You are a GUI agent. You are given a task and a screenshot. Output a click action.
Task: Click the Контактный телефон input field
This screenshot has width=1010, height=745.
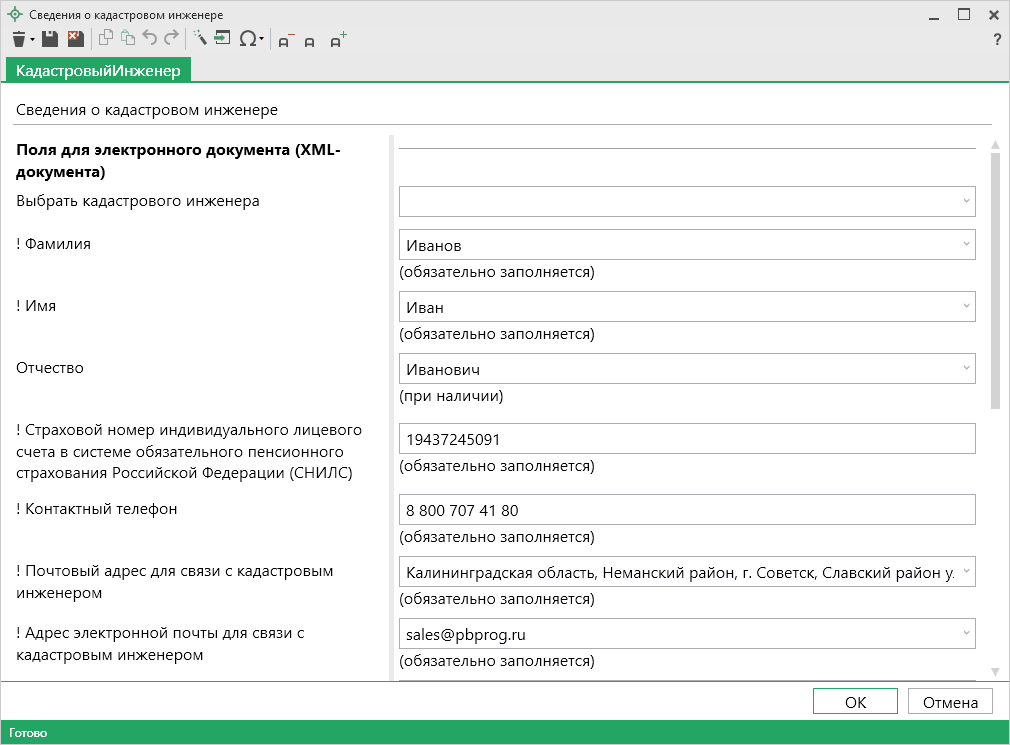[x=686, y=510]
